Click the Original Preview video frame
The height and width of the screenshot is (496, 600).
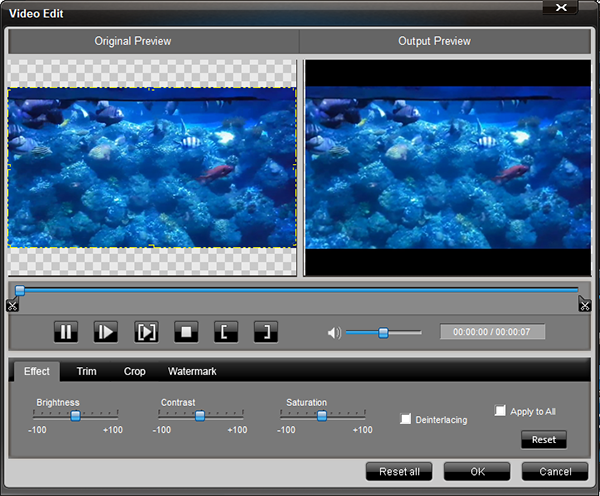coord(152,168)
